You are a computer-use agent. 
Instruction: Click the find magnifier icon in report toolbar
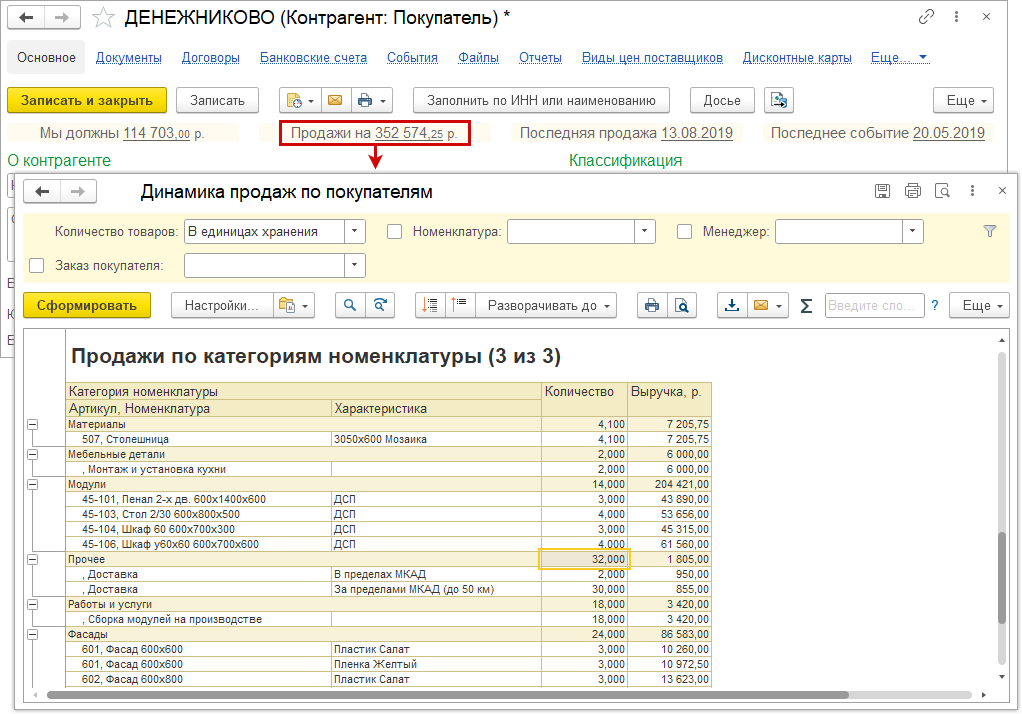point(351,306)
